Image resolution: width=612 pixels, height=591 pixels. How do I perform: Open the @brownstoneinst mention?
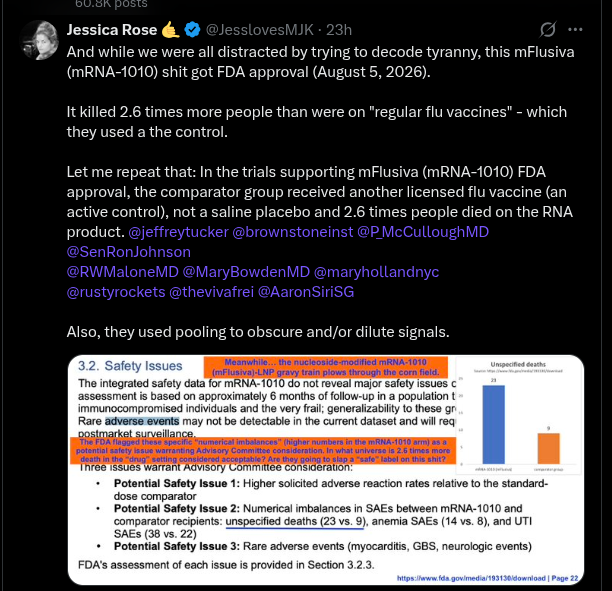293,232
